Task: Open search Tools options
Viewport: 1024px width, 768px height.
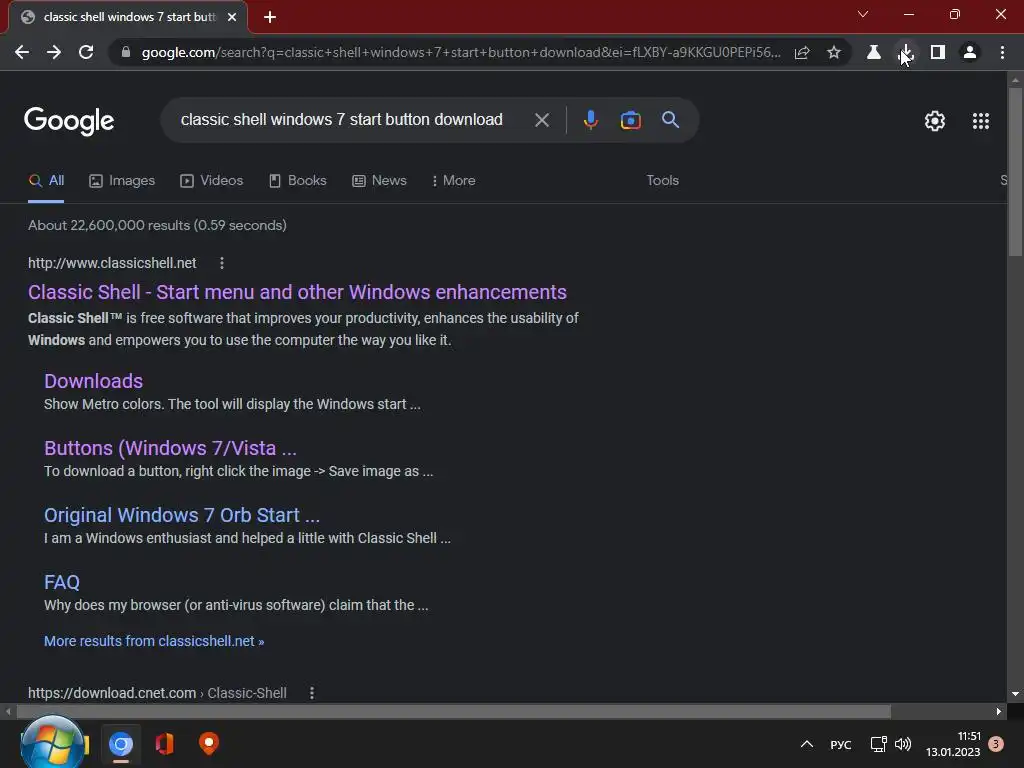Action: point(662,181)
